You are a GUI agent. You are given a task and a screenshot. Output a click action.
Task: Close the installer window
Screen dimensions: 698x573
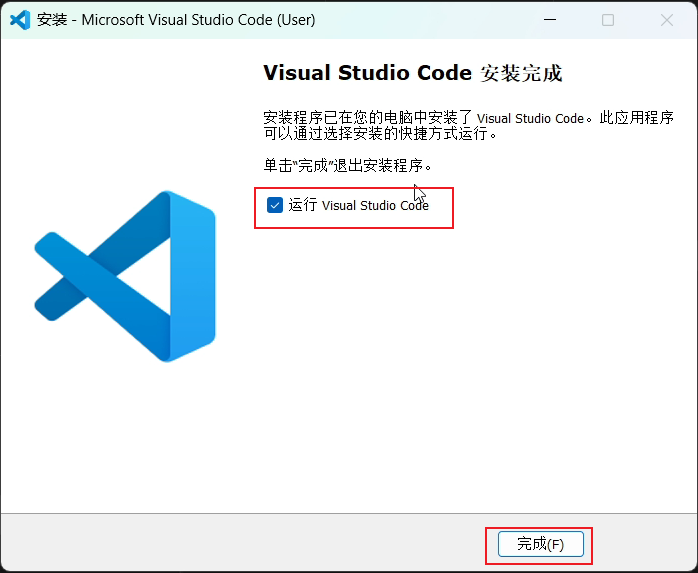coord(666,20)
